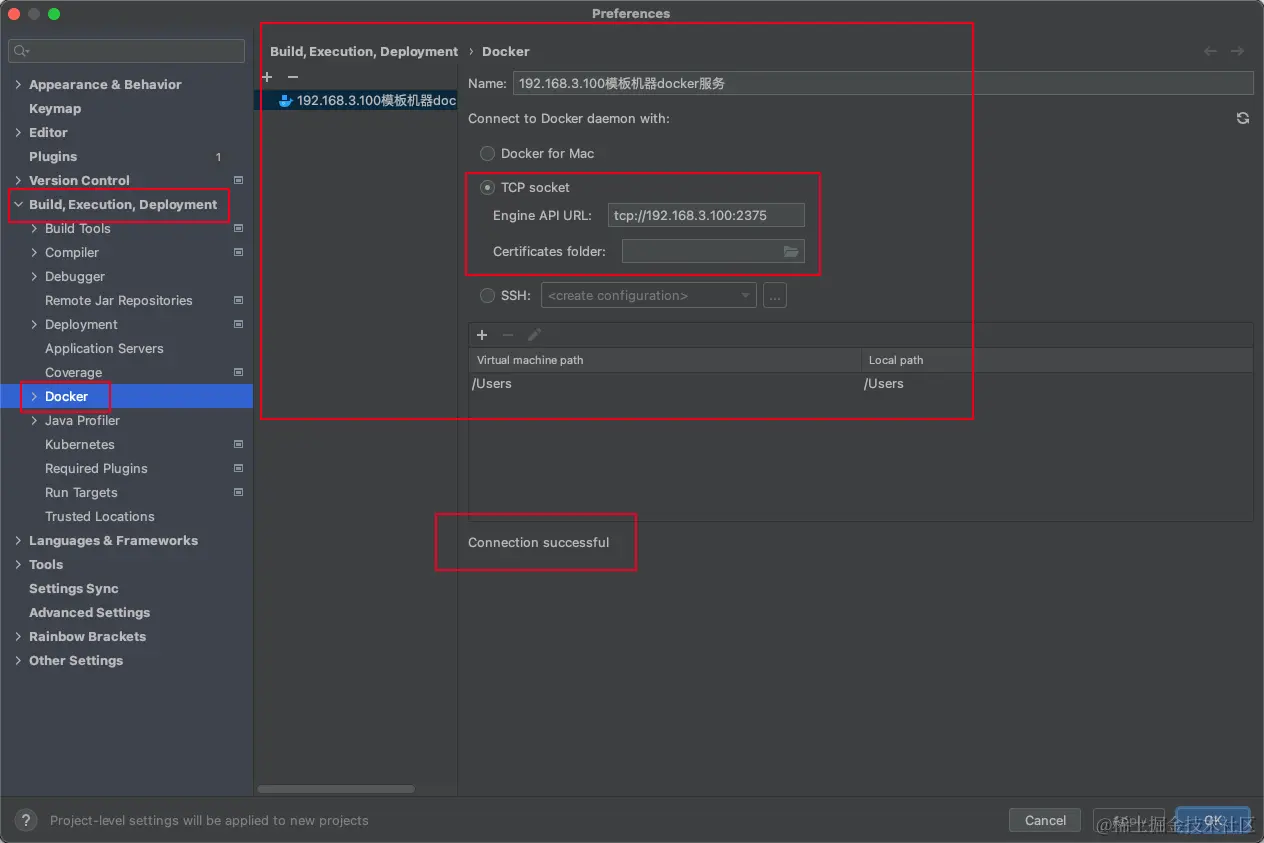
Task: Open SSH configurations ellipsis button
Action: [x=775, y=296]
